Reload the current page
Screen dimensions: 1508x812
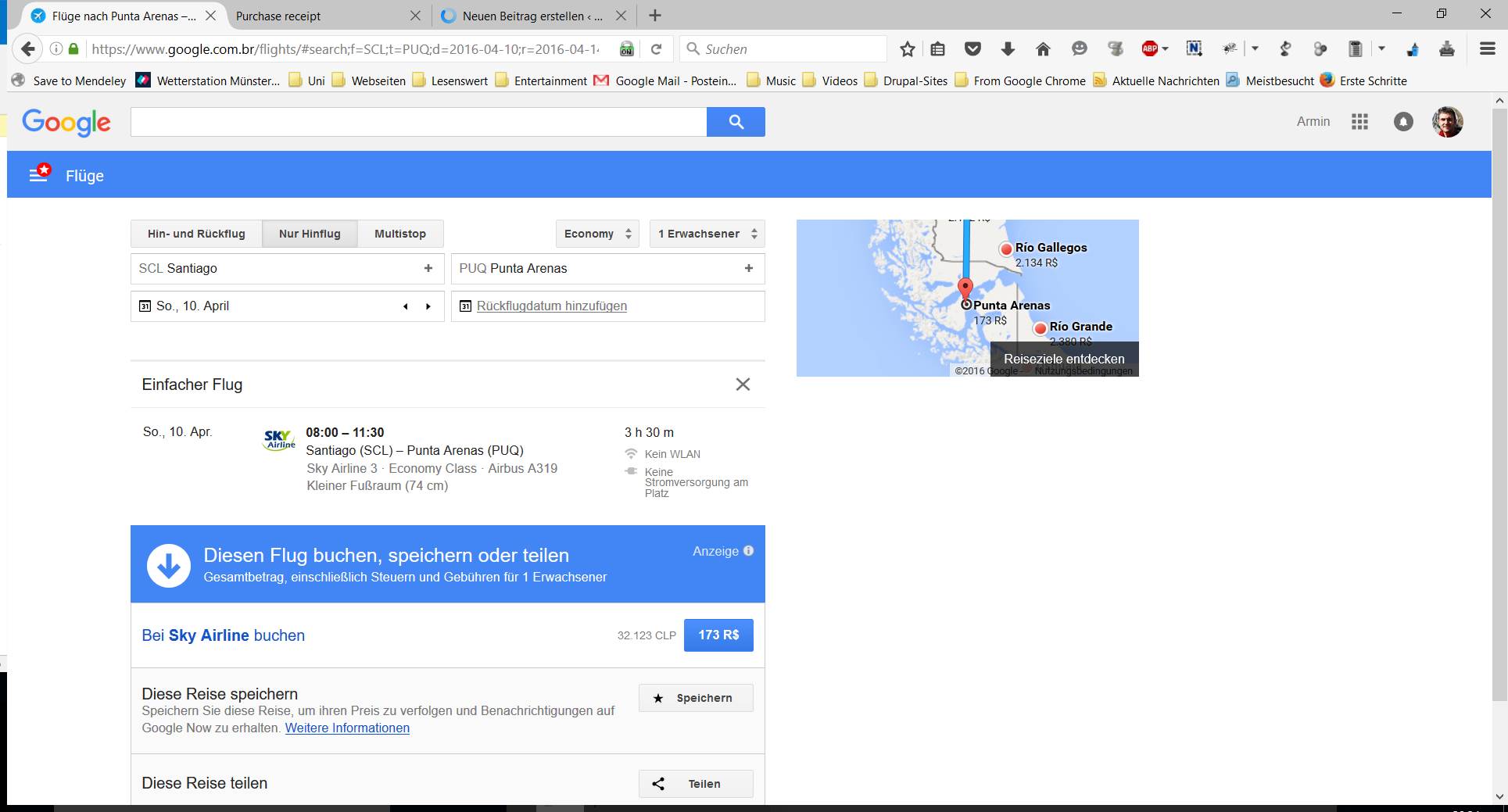point(657,49)
